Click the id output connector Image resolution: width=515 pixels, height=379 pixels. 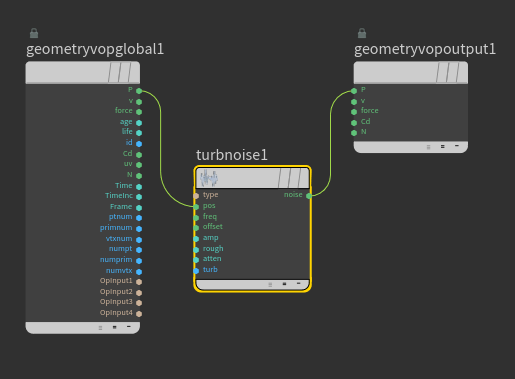139,144
